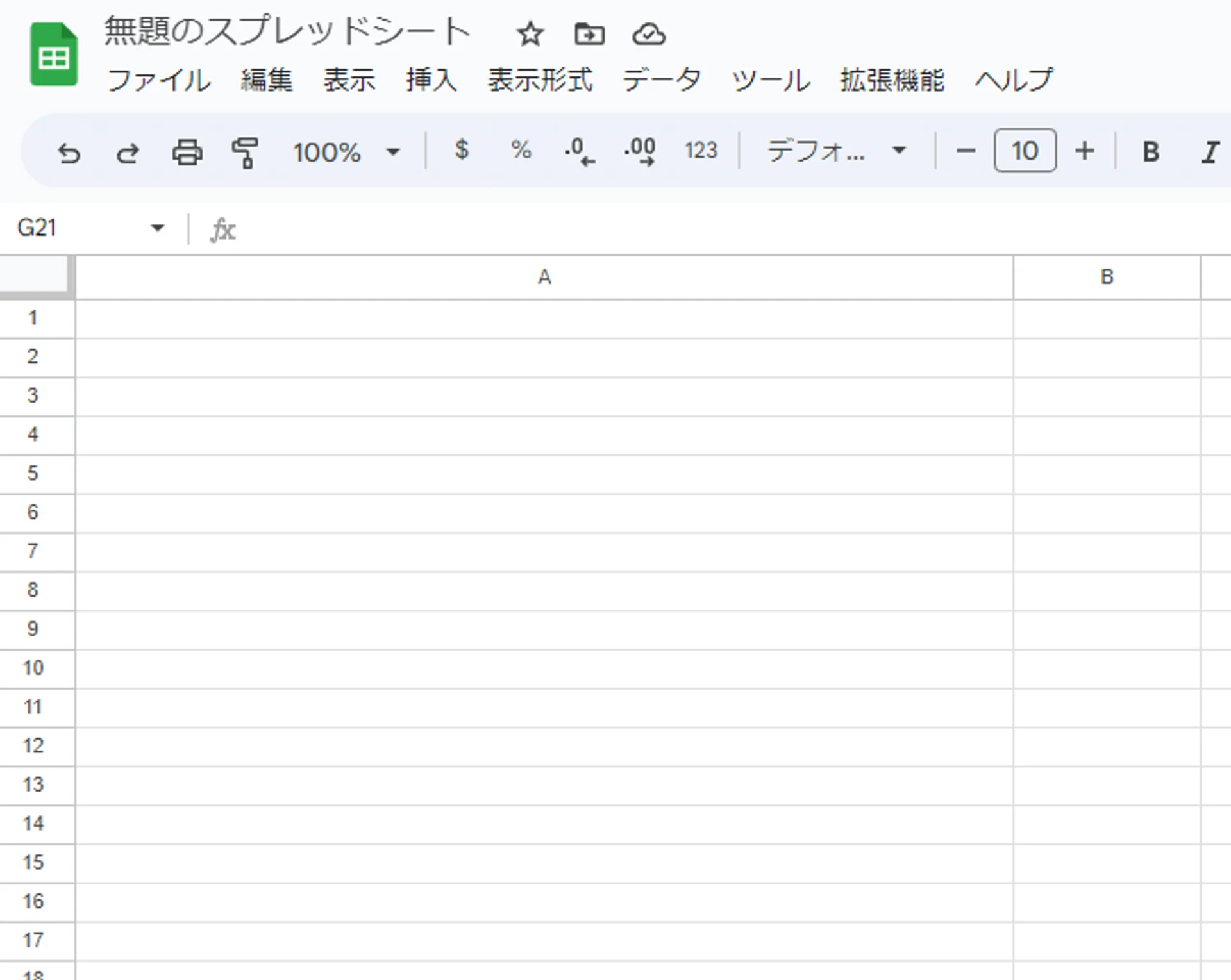Apply percent format

521,151
